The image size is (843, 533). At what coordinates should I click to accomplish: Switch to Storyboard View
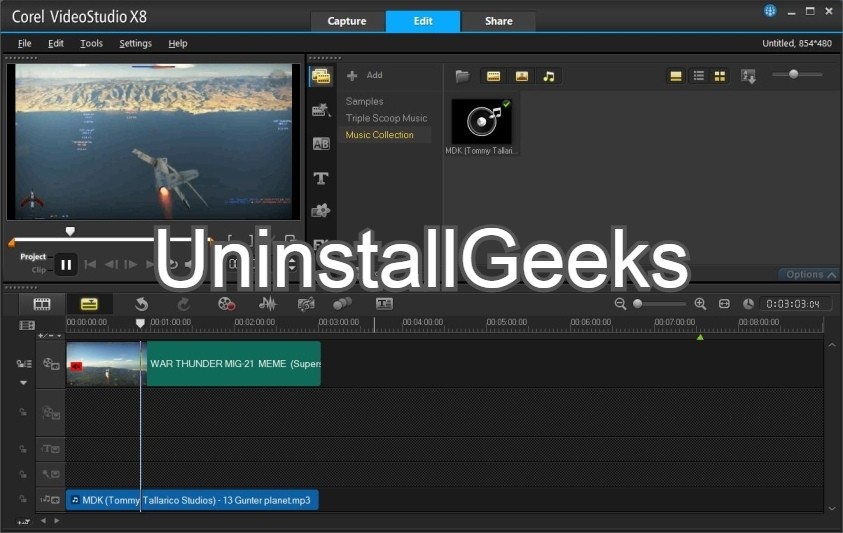pos(42,304)
